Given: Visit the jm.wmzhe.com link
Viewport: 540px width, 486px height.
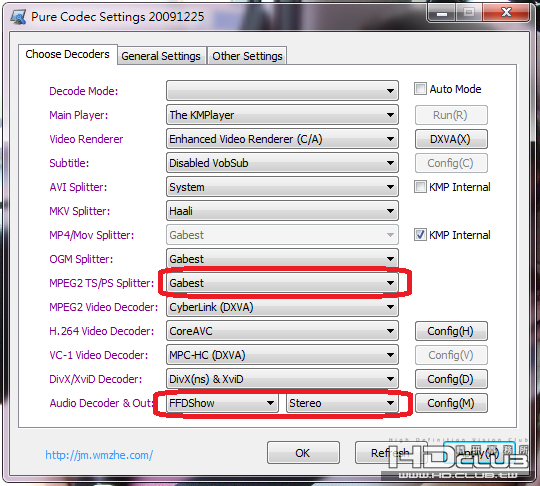Looking at the screenshot, I should (99, 455).
